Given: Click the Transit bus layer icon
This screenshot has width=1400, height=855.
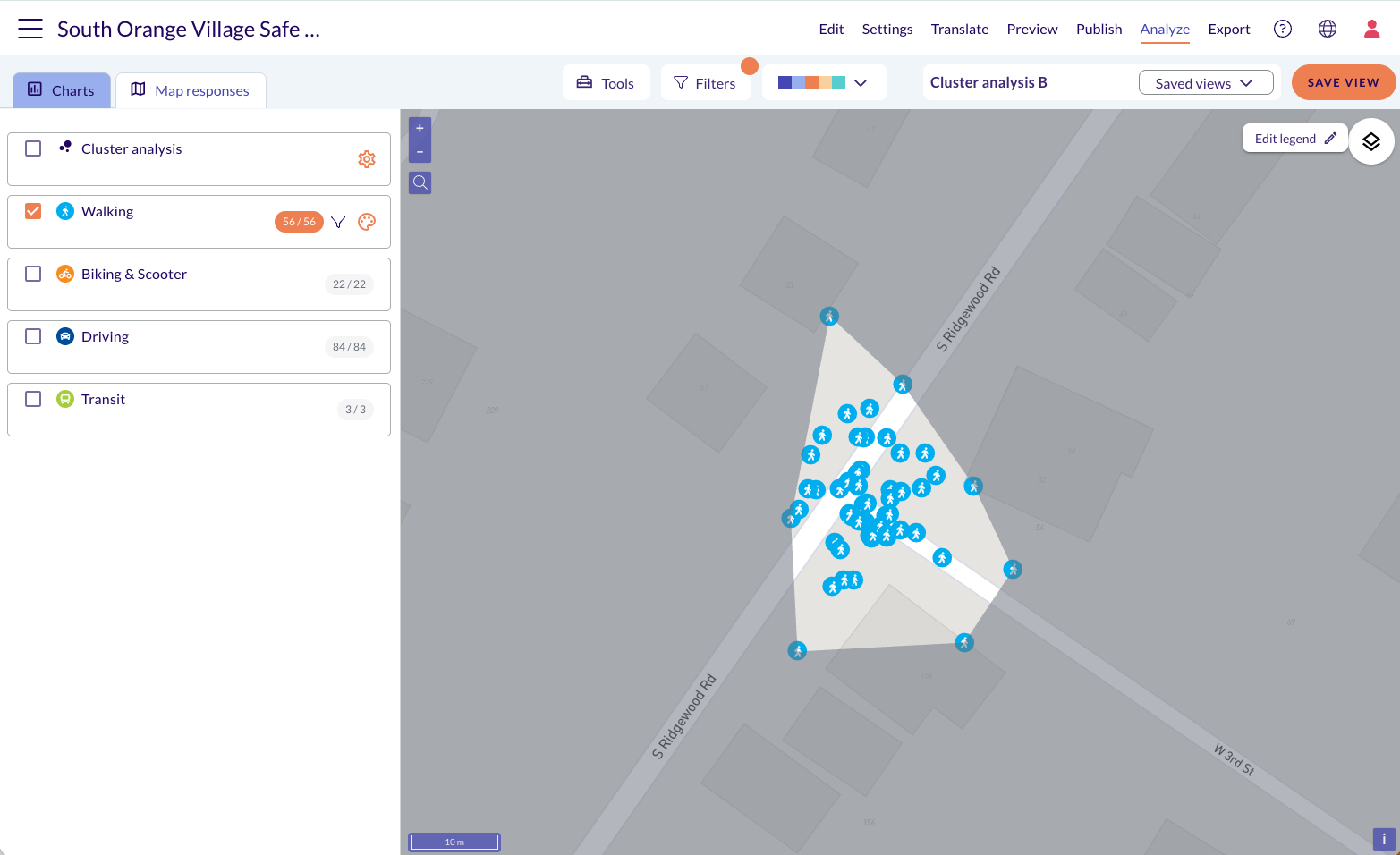Looking at the screenshot, I should tap(65, 399).
